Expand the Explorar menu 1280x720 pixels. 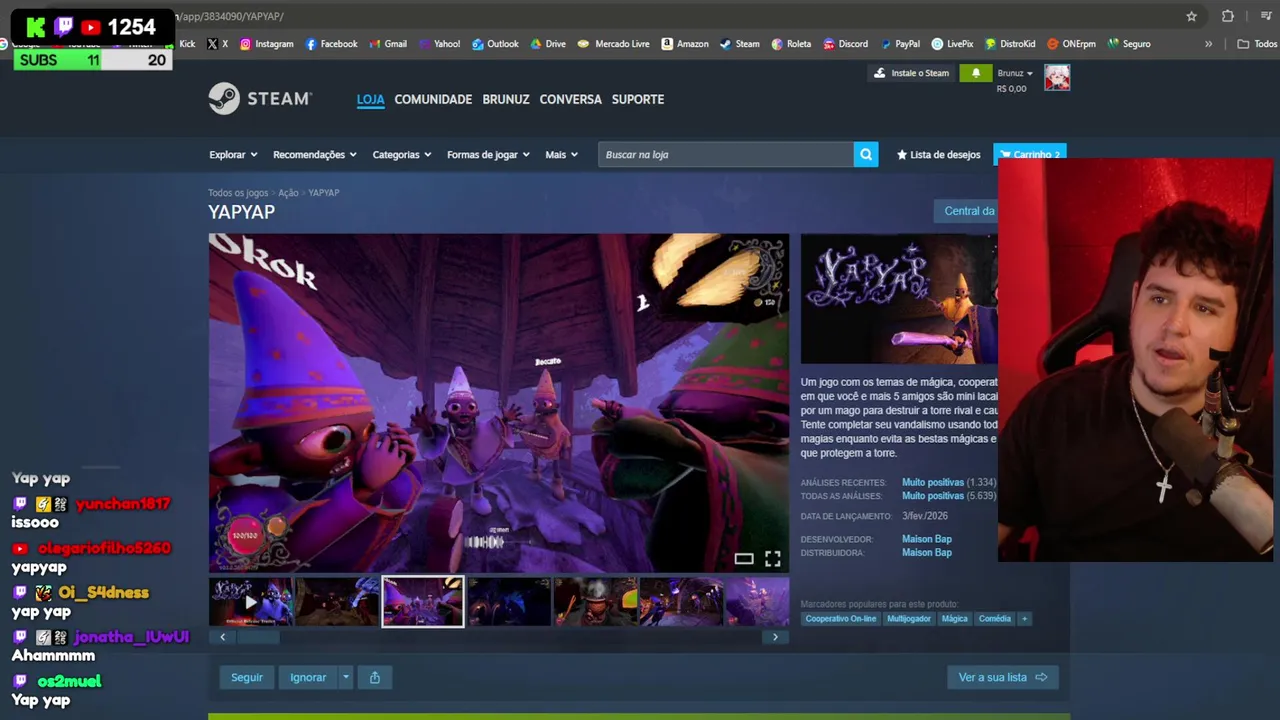(233, 154)
